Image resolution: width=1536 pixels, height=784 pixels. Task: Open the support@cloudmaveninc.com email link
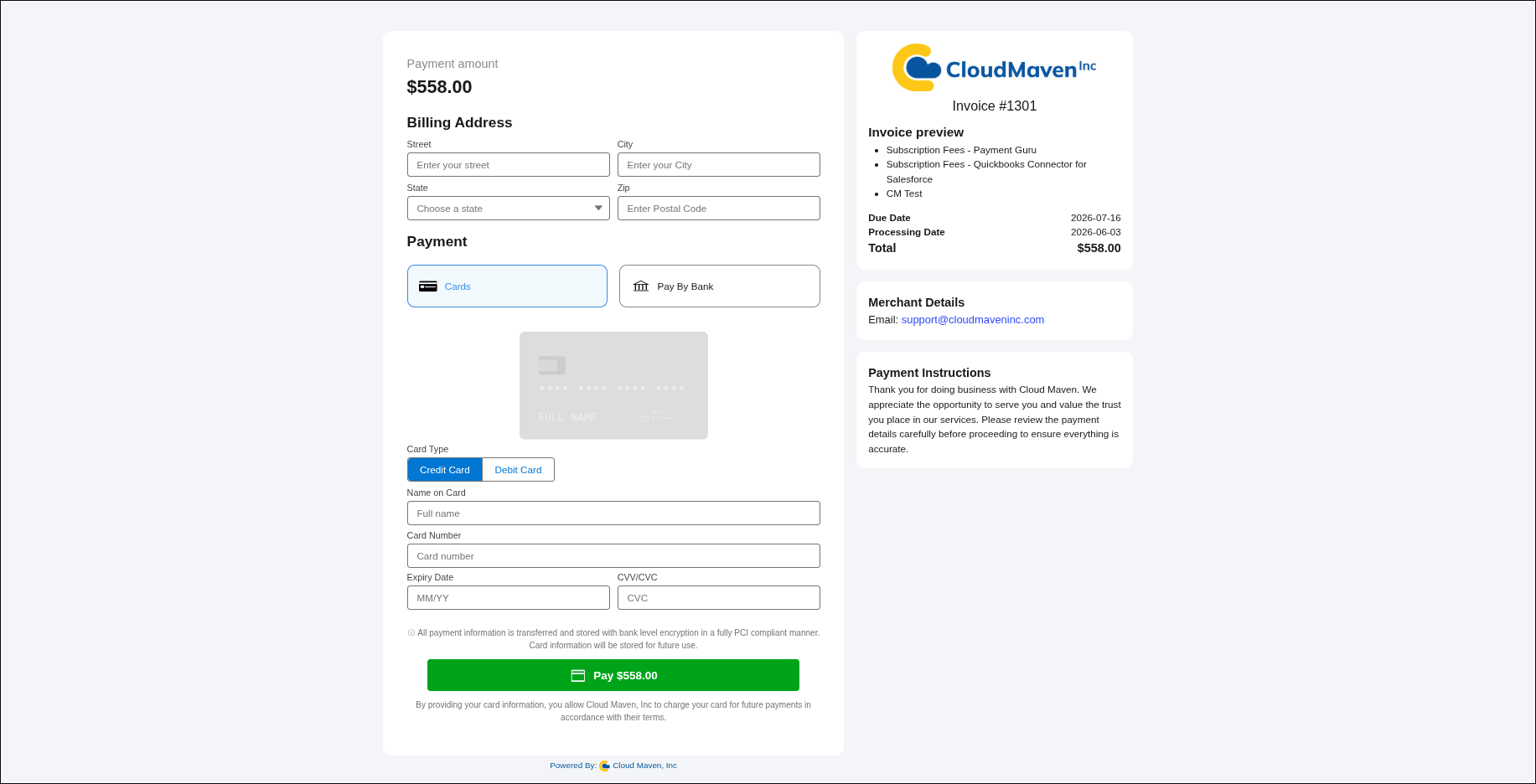(x=973, y=320)
